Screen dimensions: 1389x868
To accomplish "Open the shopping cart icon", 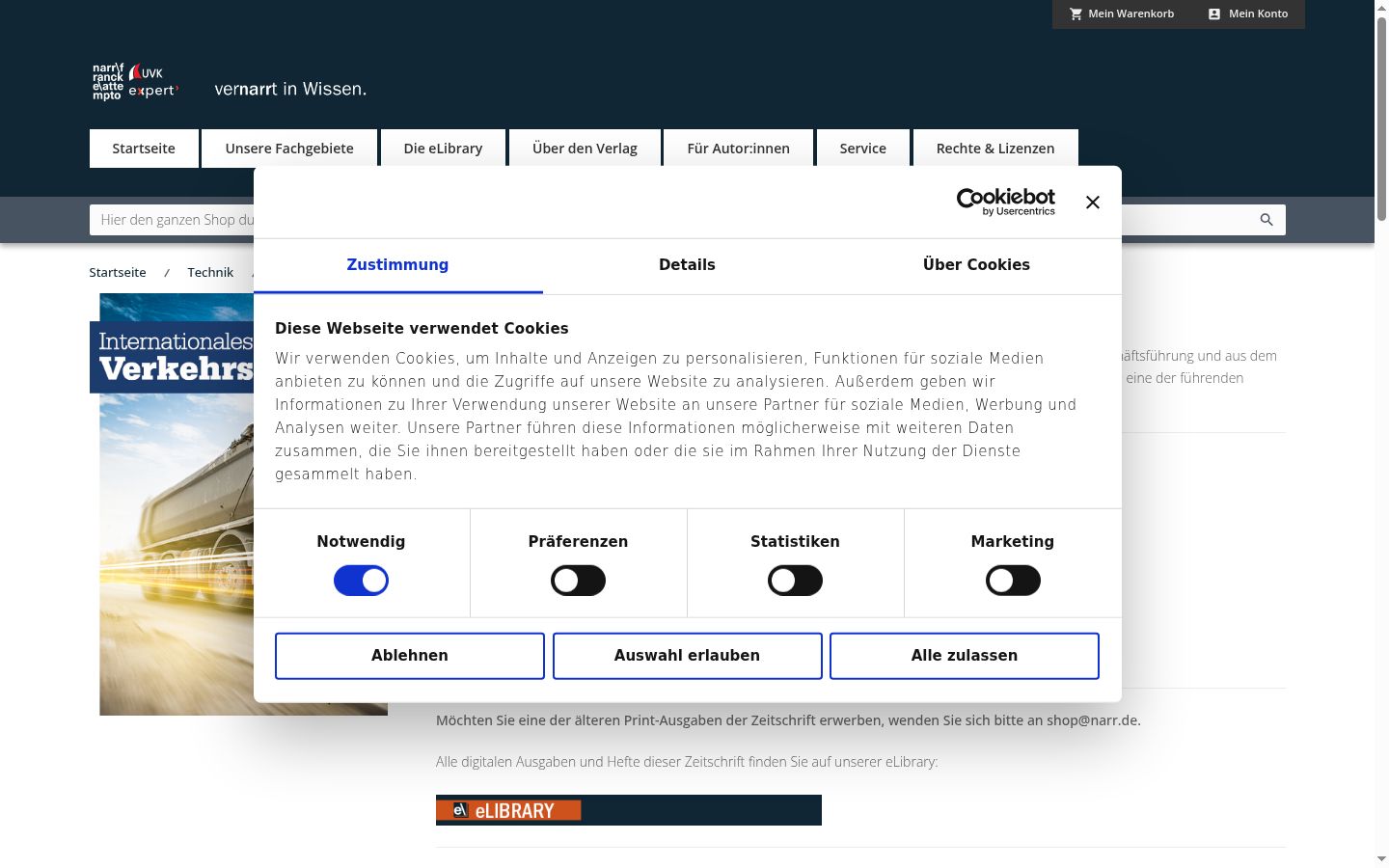I will (1076, 14).
